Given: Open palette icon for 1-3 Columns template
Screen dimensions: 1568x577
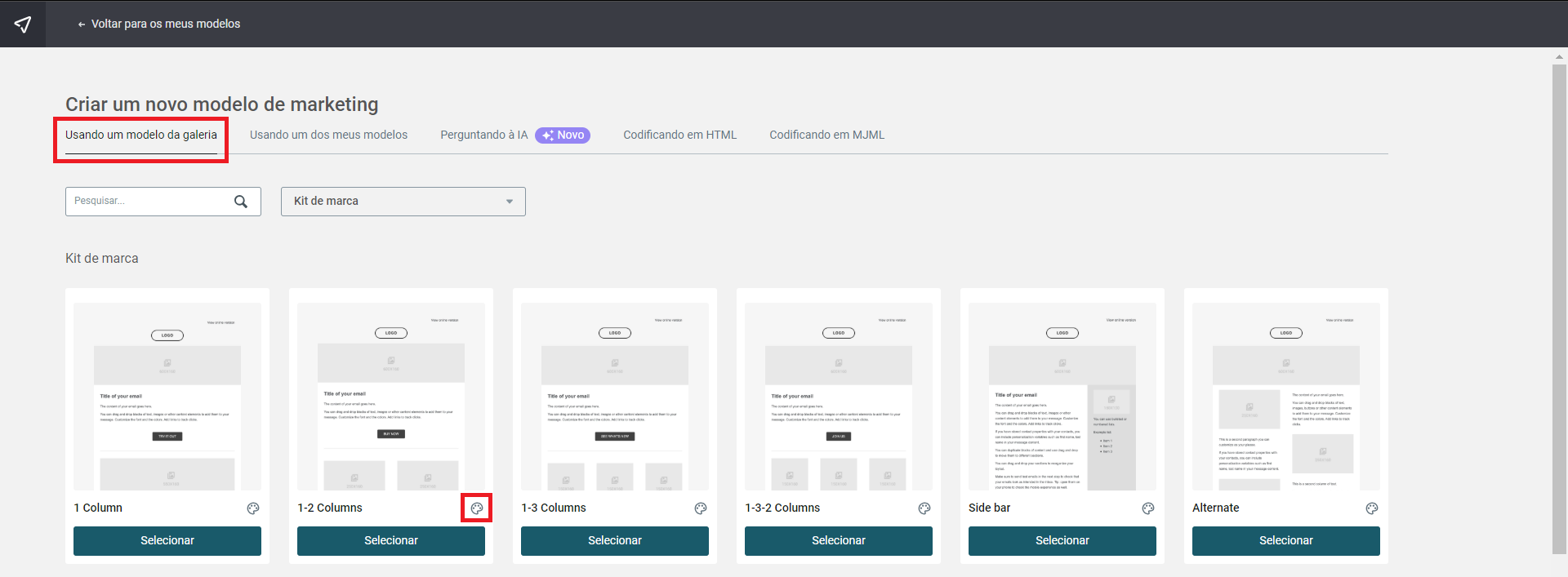Looking at the screenshot, I should [701, 508].
